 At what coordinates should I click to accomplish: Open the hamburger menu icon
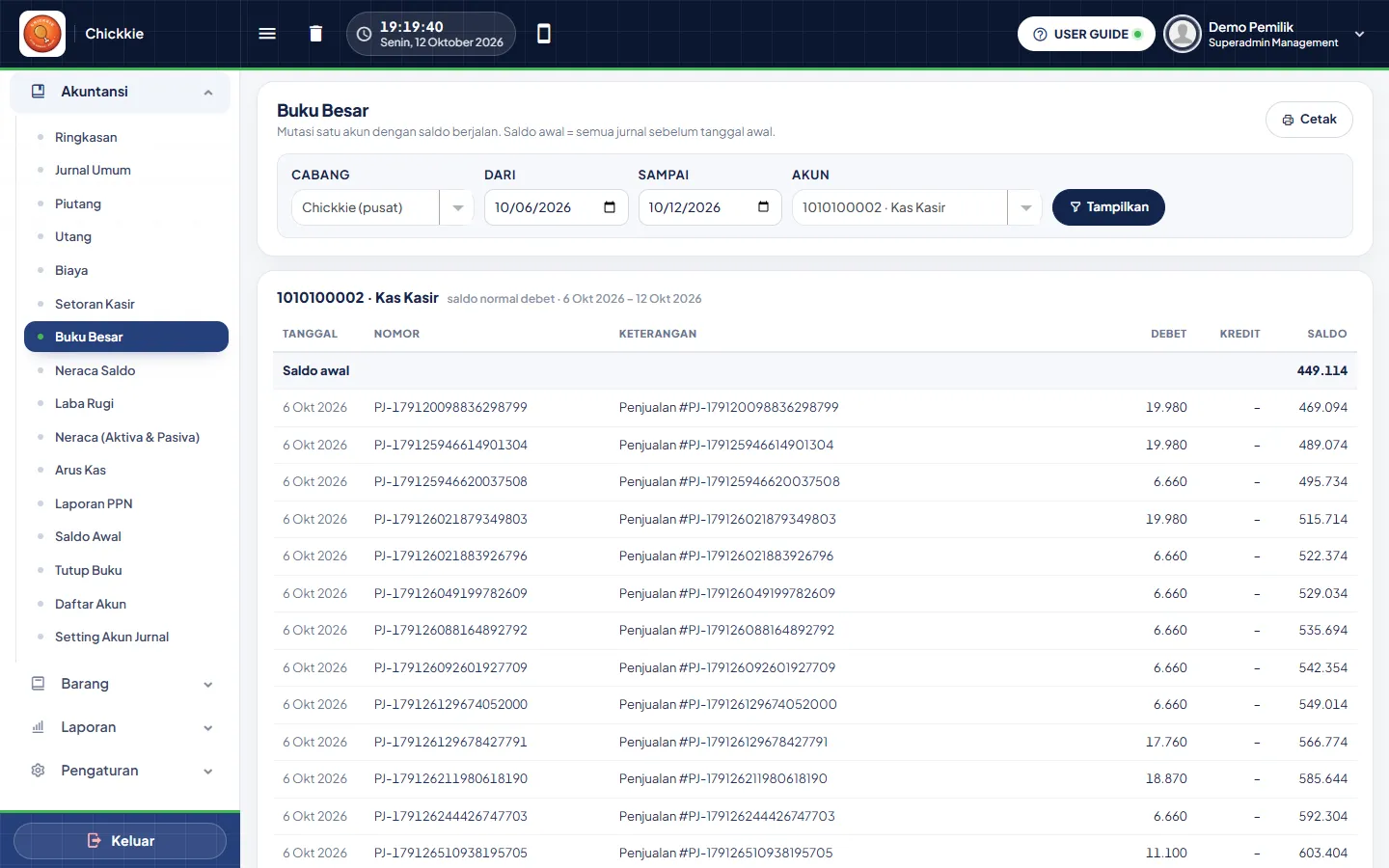(x=267, y=34)
